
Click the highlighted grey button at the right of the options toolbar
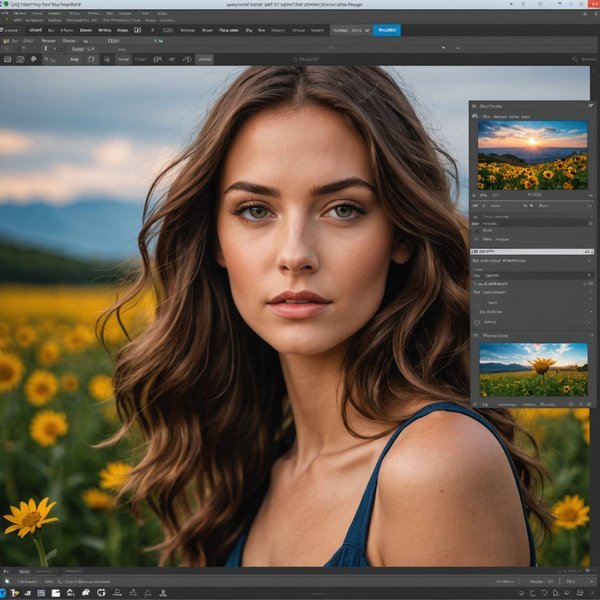pyautogui.click(x=204, y=59)
